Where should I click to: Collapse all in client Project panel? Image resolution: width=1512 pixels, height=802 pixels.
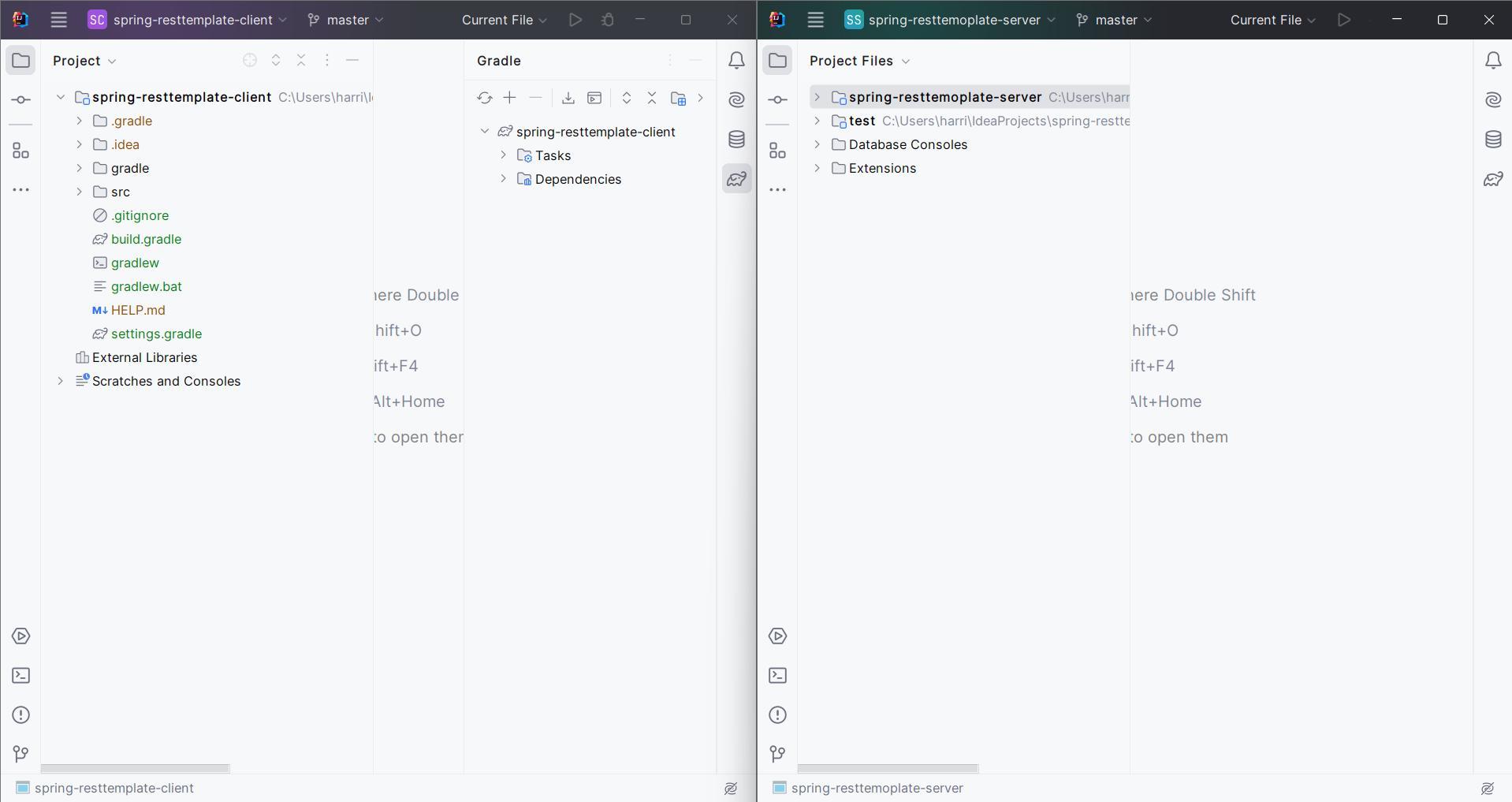pos(301,61)
